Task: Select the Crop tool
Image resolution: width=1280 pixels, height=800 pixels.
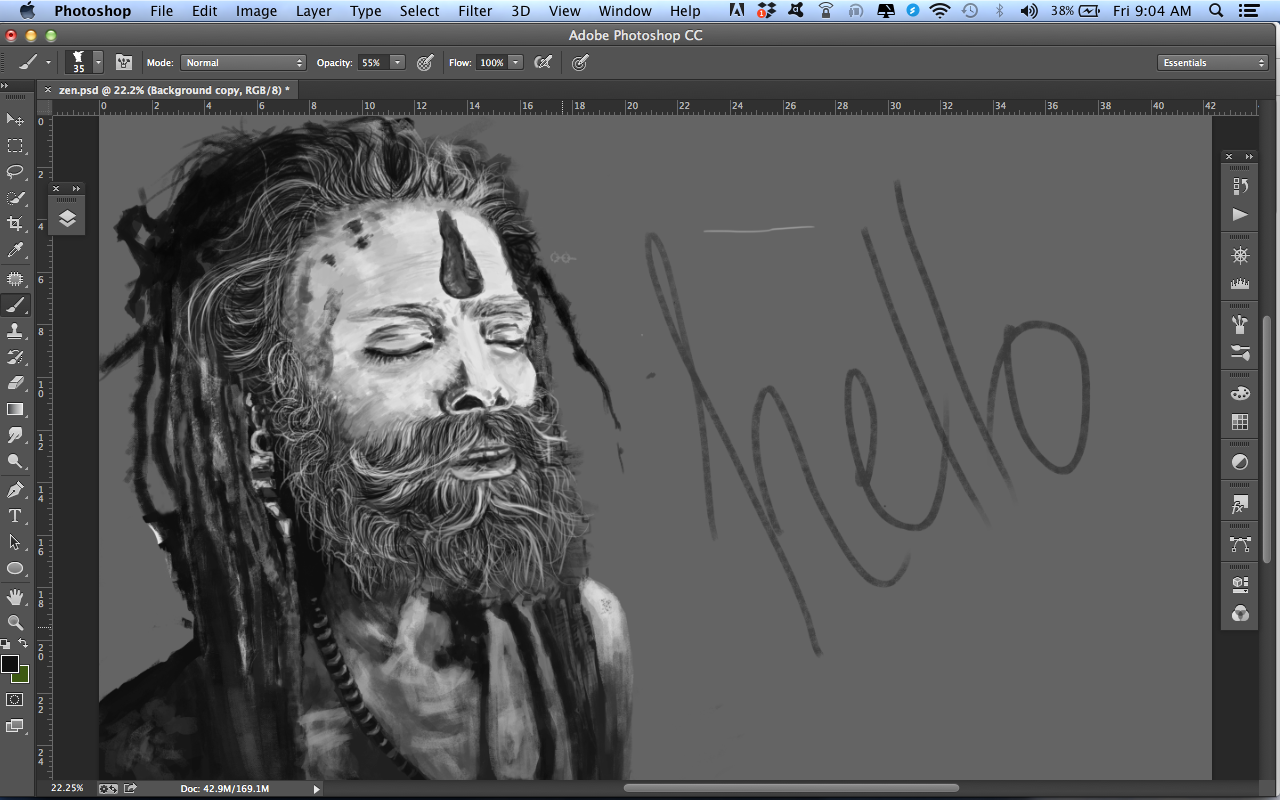Action: click(15, 224)
